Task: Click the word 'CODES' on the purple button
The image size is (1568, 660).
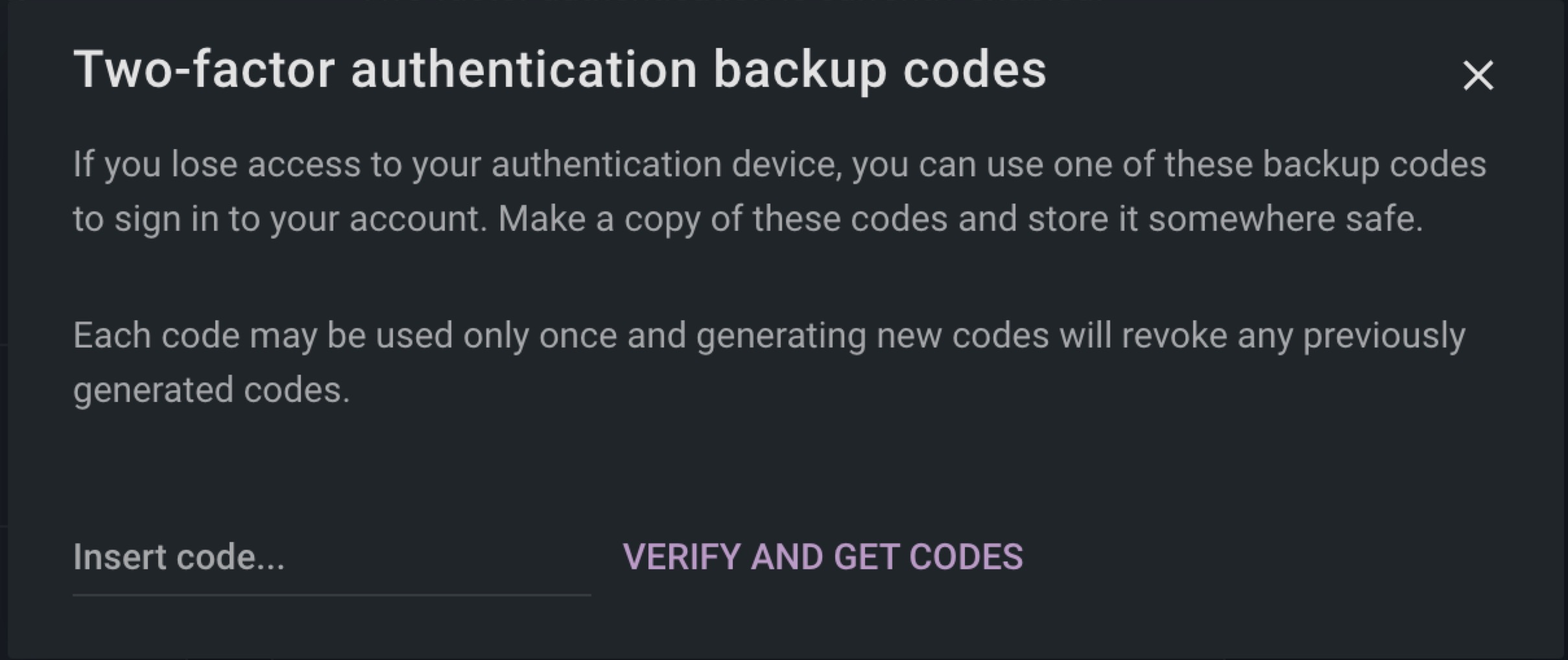Action: (x=966, y=557)
